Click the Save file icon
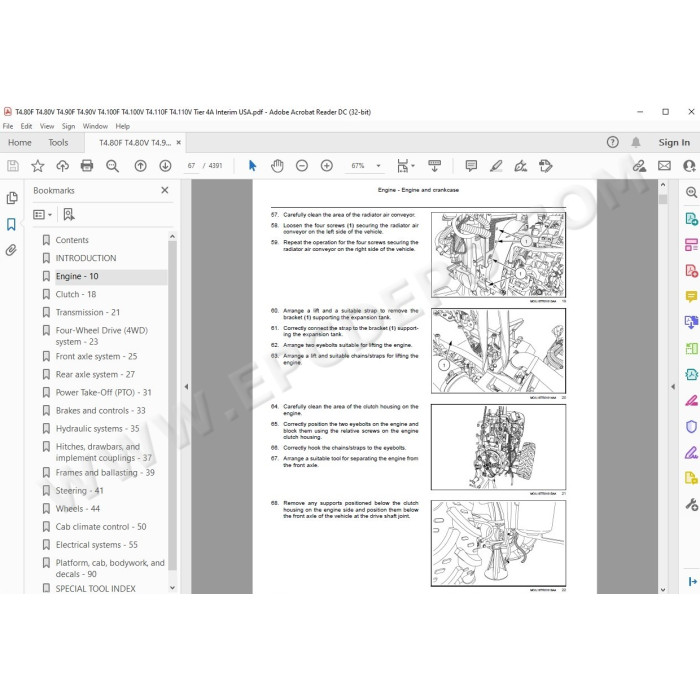The height and width of the screenshot is (700, 700). (13, 166)
